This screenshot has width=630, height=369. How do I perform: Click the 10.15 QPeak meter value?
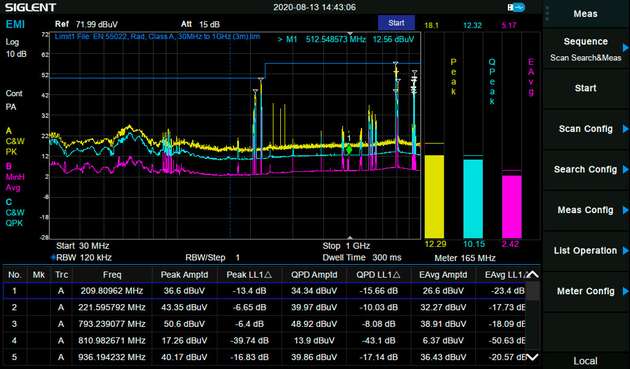474,244
